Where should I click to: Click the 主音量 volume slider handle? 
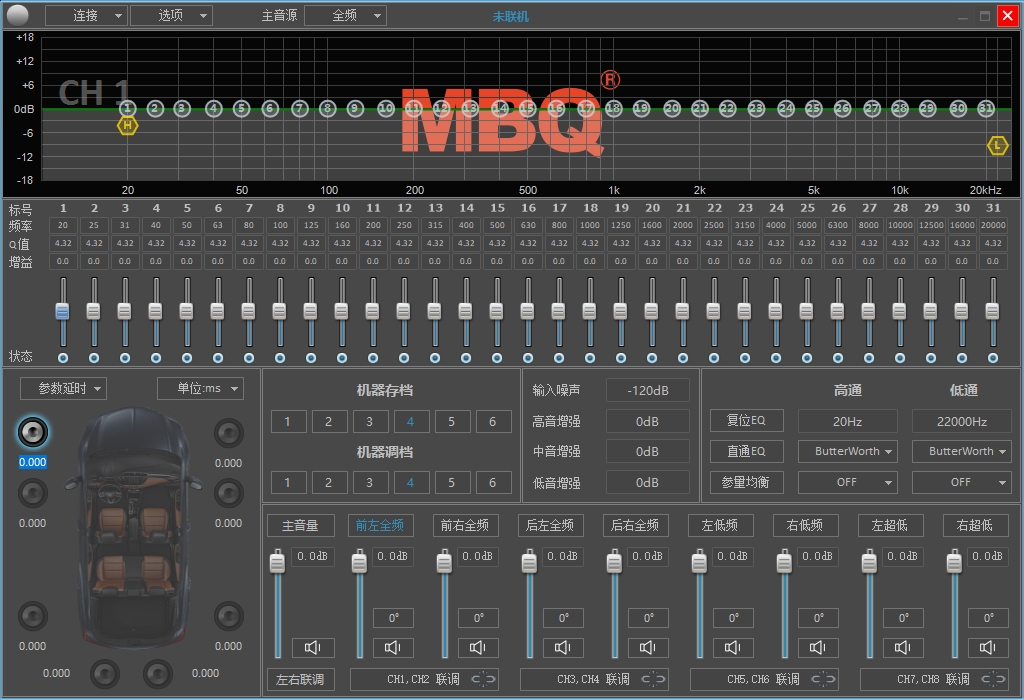point(278,562)
